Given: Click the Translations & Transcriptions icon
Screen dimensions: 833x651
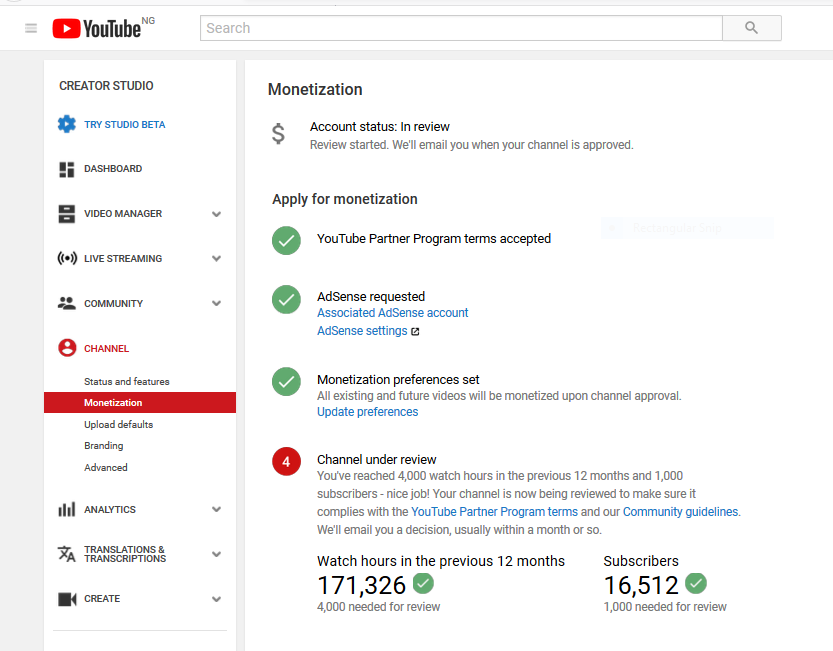Looking at the screenshot, I should pyautogui.click(x=67, y=554).
